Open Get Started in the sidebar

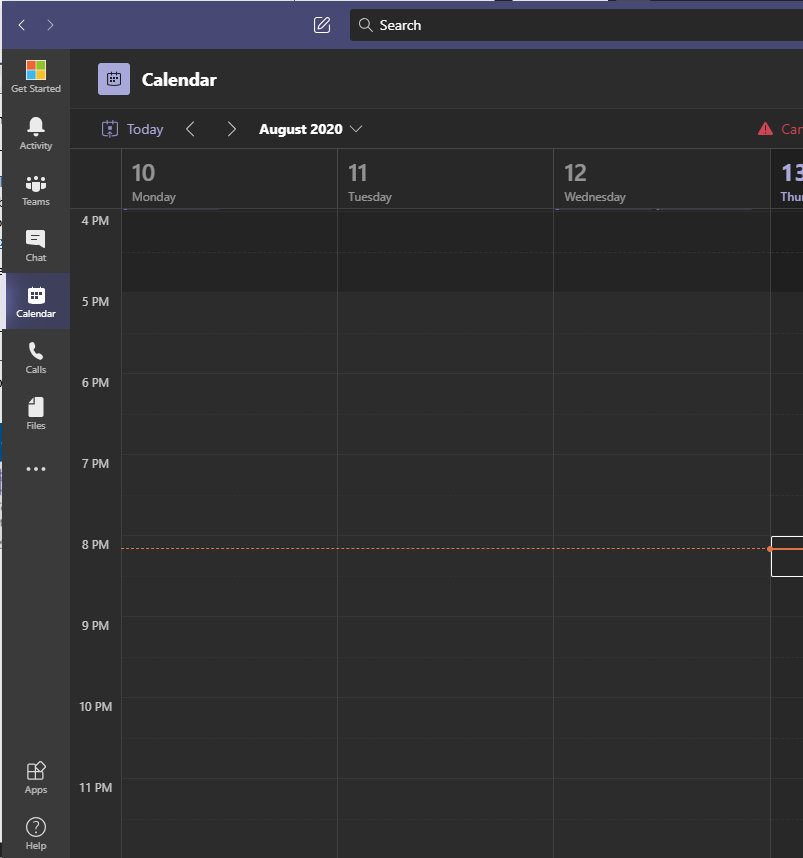tap(36, 77)
